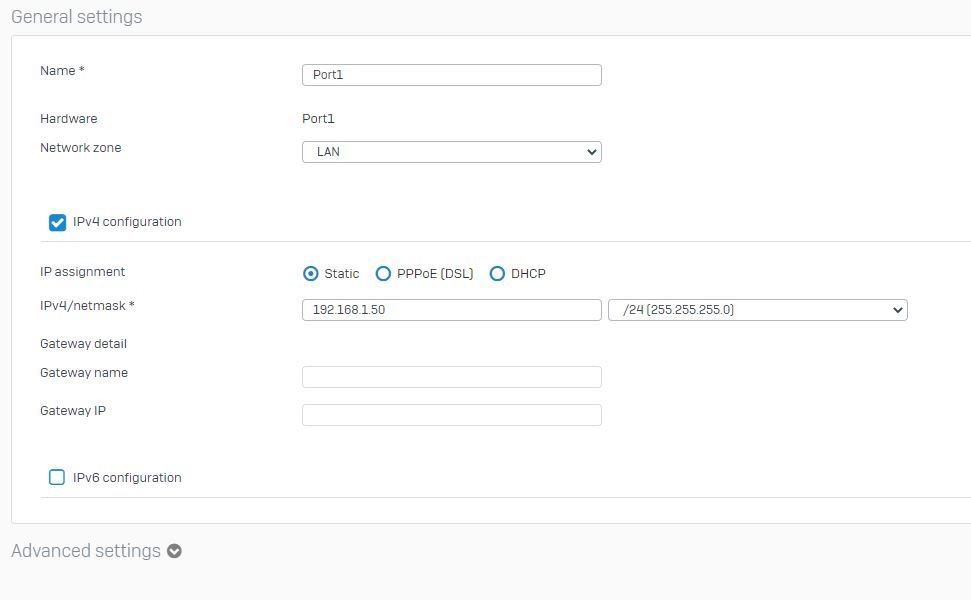Choose the PPPoE (DSL) radio option
The image size is (971, 600).
pyautogui.click(x=383, y=274)
